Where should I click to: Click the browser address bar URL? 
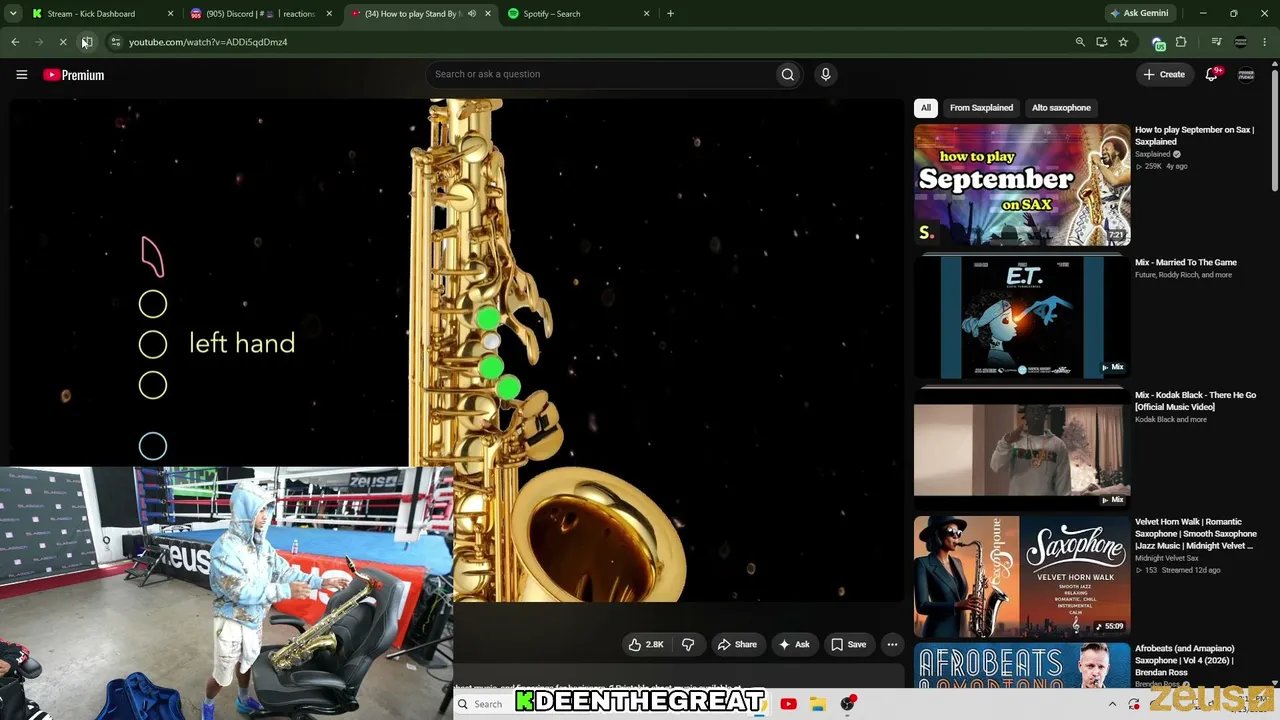(x=208, y=42)
